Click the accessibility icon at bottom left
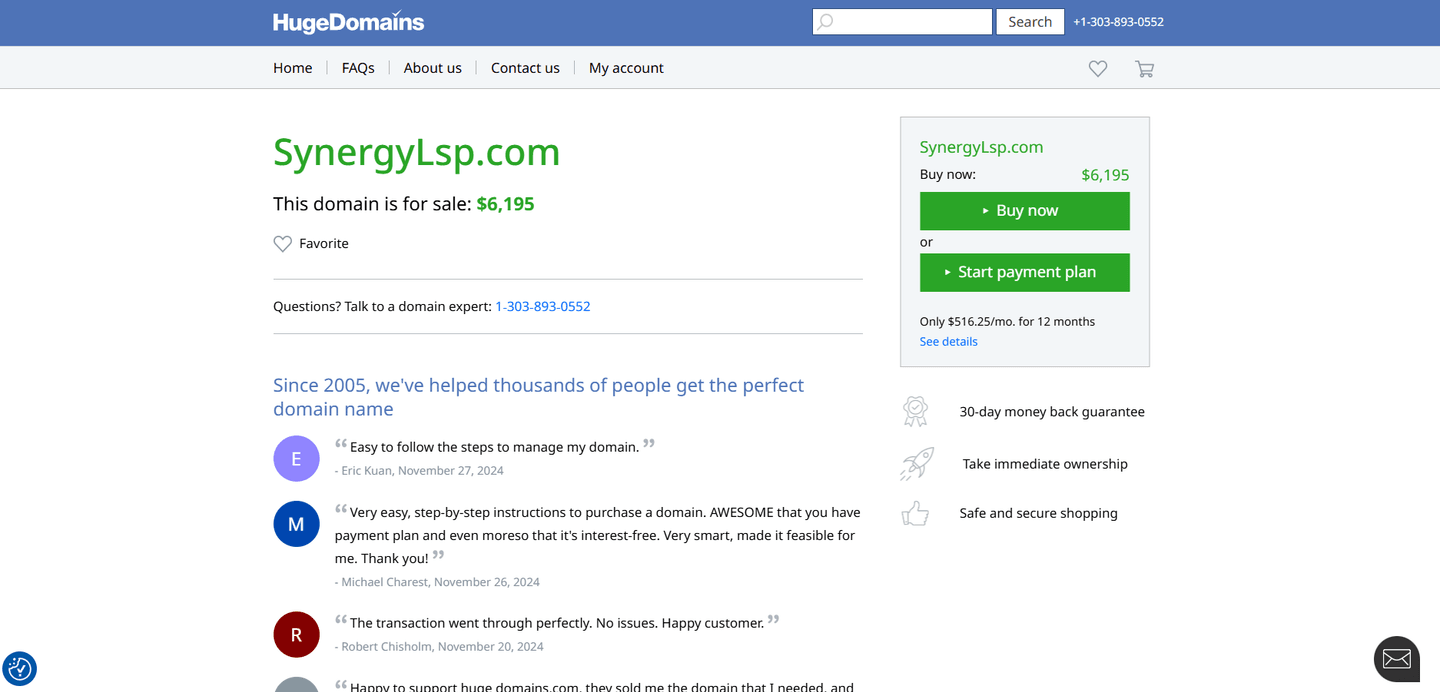Screen dimensions: 1440x692 20,668
